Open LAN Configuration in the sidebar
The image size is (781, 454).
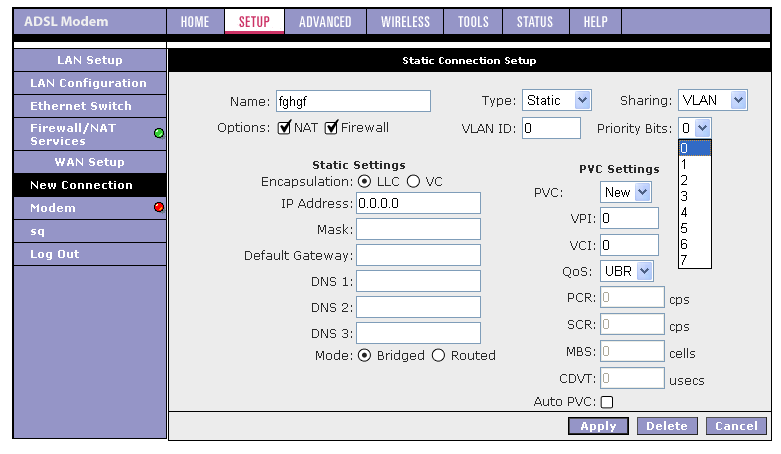pos(90,83)
